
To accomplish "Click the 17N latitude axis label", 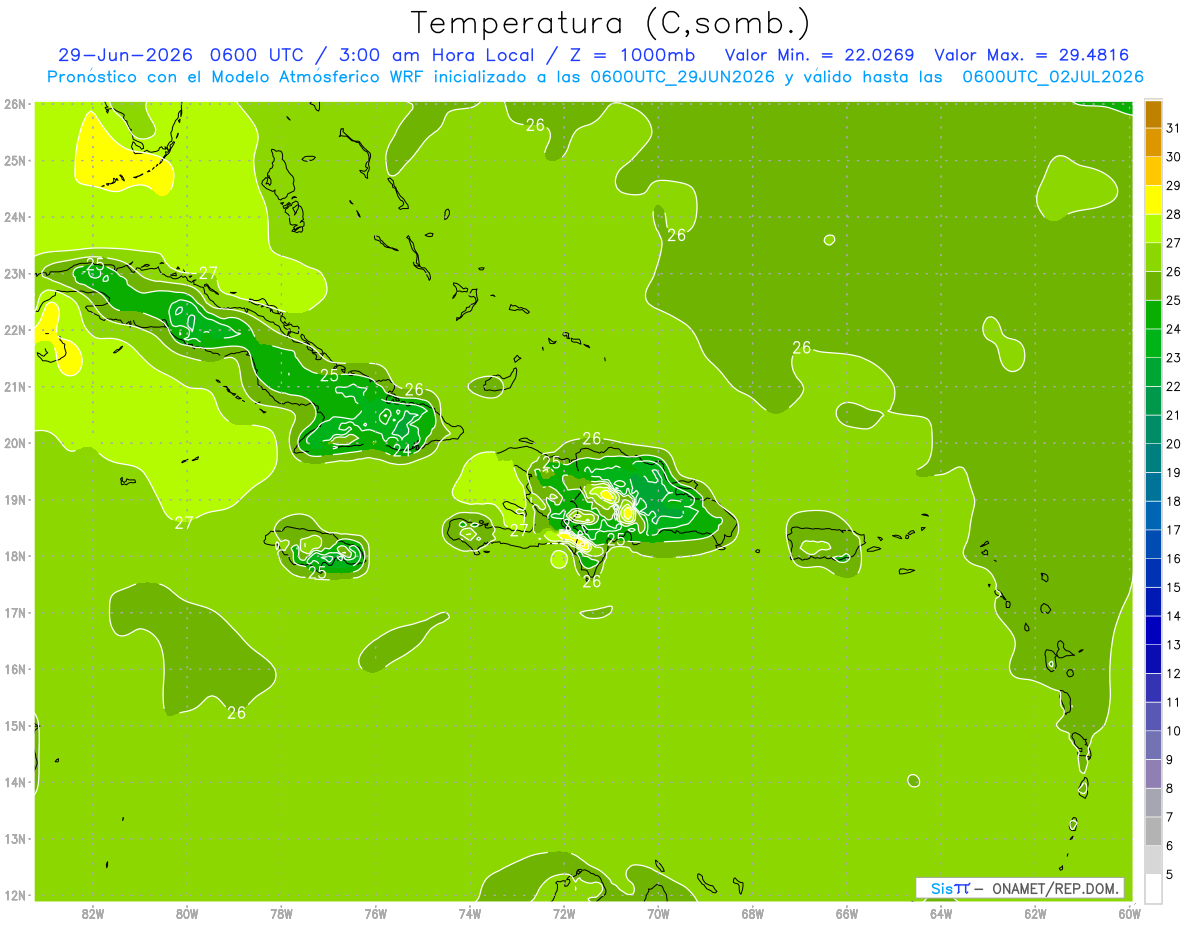I will pos(14,613).
